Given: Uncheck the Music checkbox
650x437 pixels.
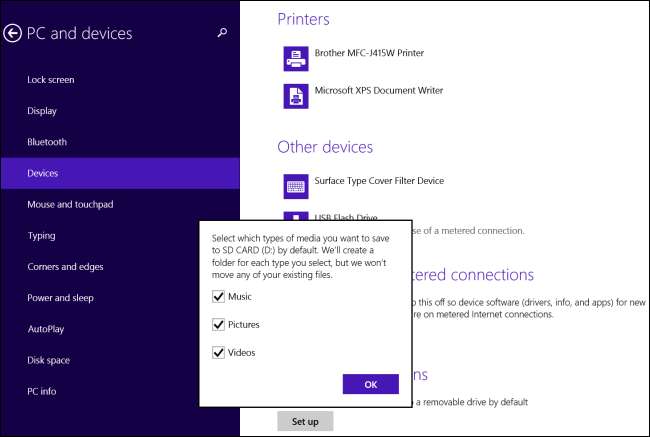Looking at the screenshot, I should pos(219,297).
